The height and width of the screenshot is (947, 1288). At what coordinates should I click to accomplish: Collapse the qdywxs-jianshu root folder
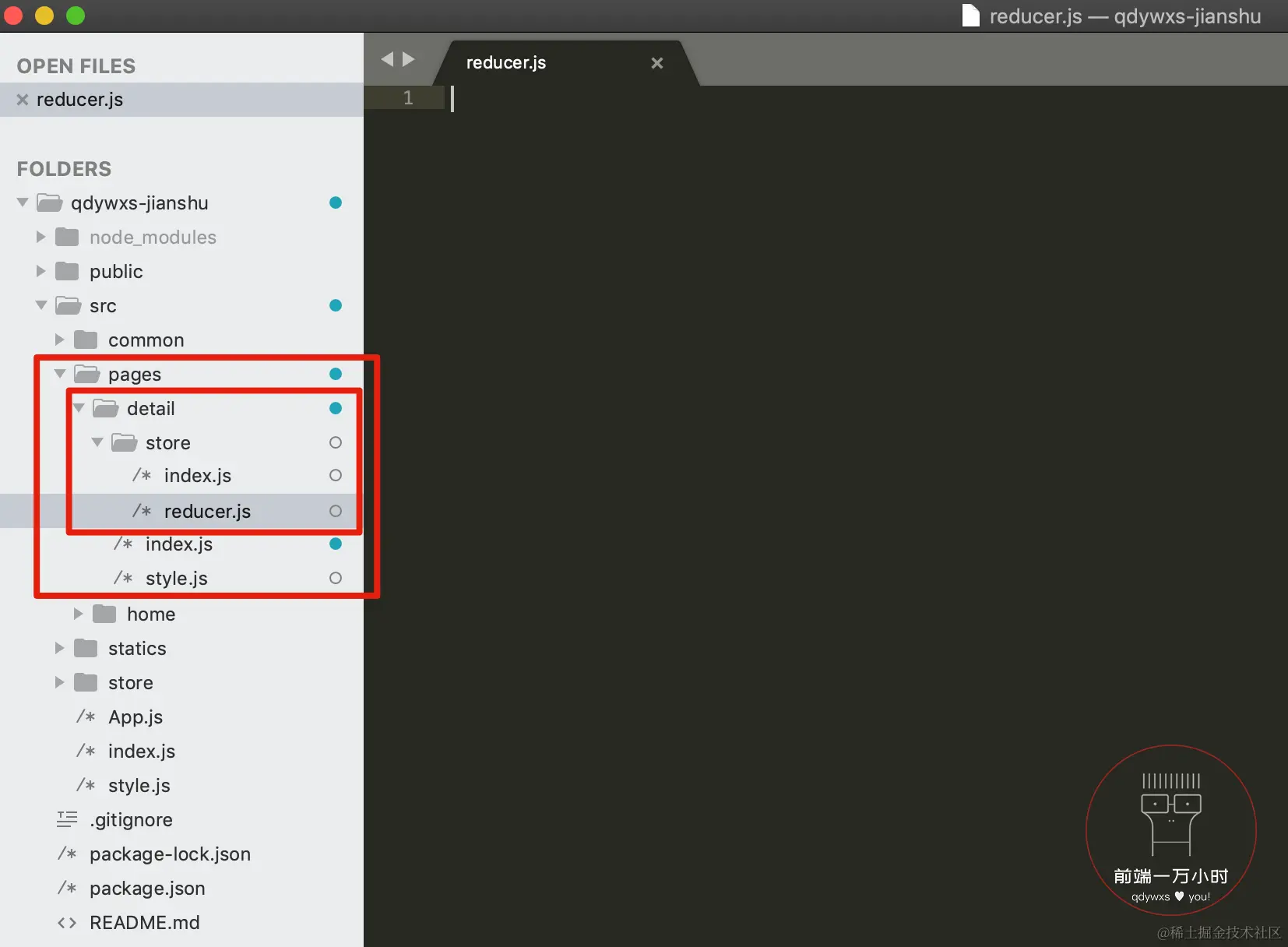(23, 202)
